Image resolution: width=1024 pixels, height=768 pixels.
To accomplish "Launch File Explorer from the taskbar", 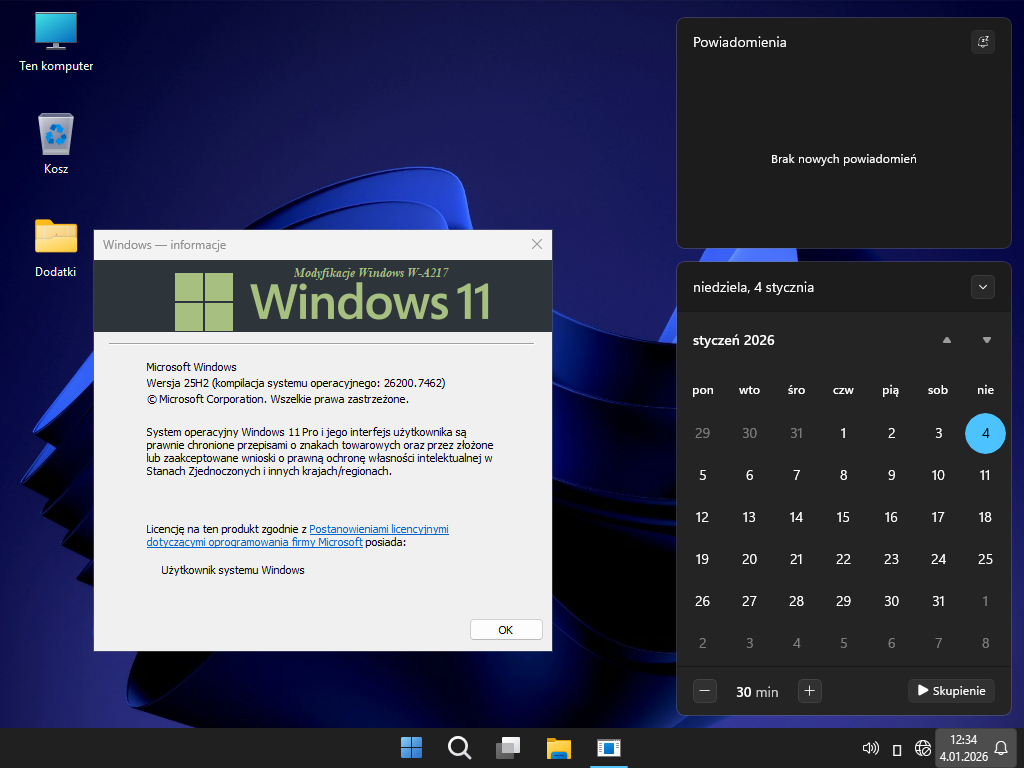I will [558, 748].
